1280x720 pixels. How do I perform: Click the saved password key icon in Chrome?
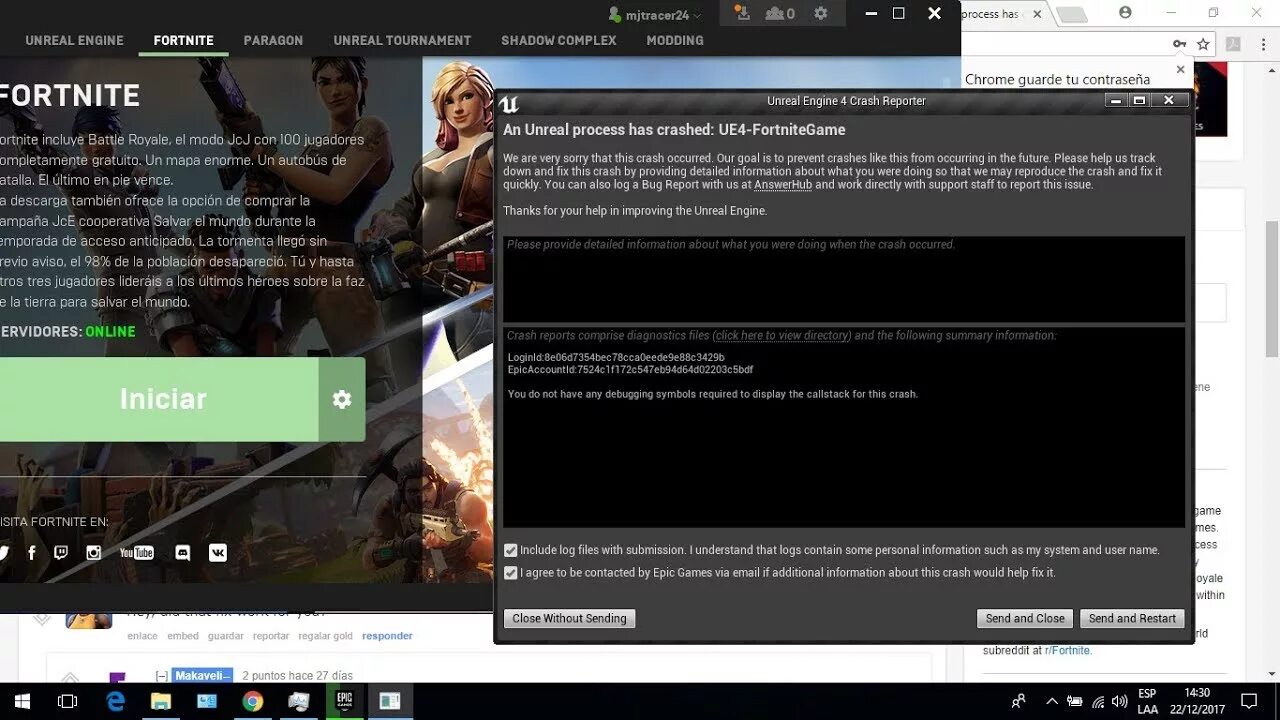(x=1179, y=44)
